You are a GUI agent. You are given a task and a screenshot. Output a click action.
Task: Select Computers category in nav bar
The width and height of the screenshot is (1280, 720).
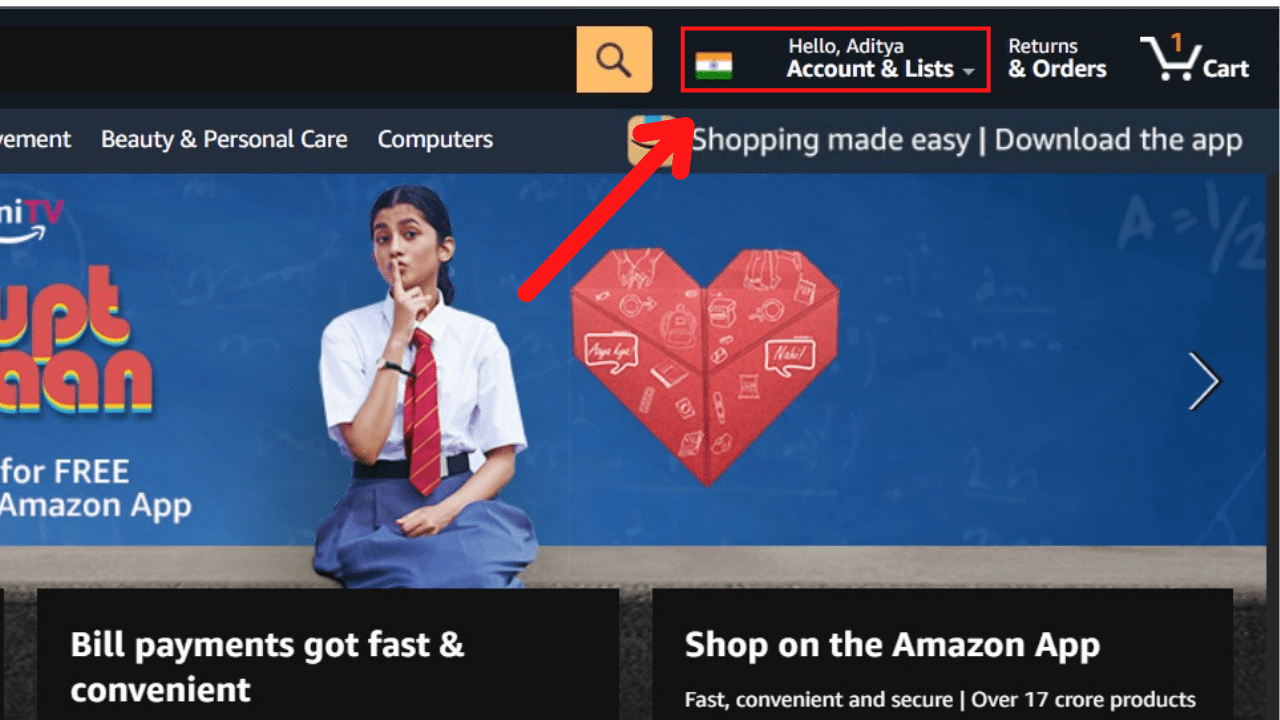pyautogui.click(x=435, y=139)
